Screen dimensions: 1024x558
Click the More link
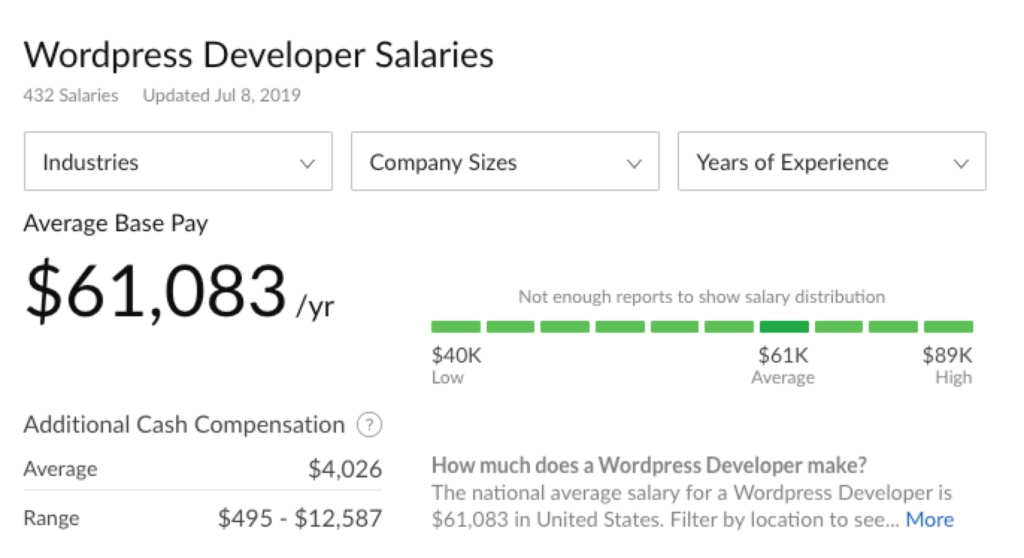click(x=929, y=519)
